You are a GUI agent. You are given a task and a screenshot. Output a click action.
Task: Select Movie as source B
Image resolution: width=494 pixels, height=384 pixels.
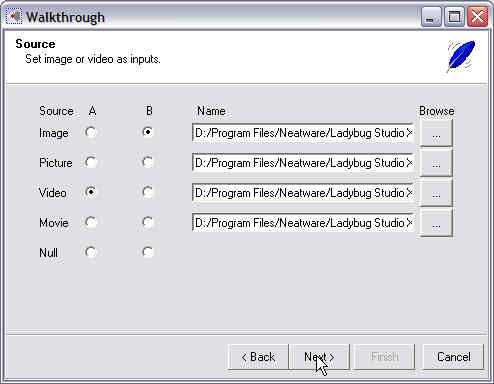(148, 222)
